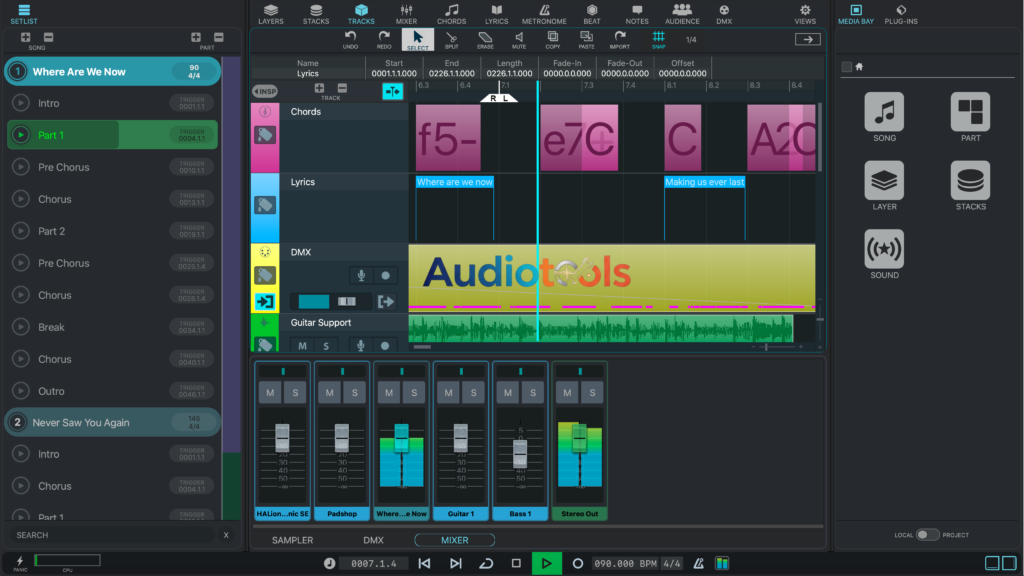Open the Beat editor
1024x576 pixels.
pyautogui.click(x=591, y=14)
